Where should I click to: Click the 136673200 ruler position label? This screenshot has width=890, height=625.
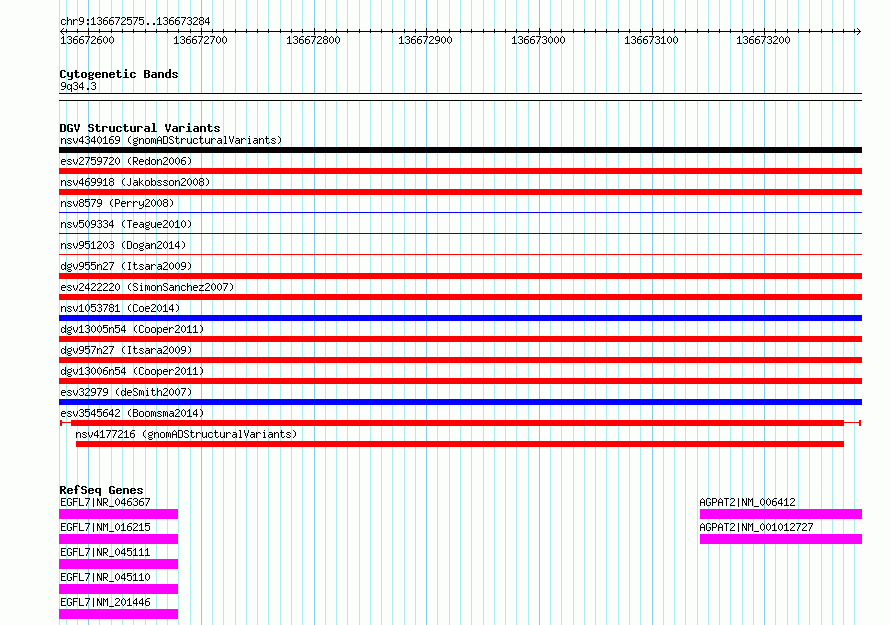(763, 40)
